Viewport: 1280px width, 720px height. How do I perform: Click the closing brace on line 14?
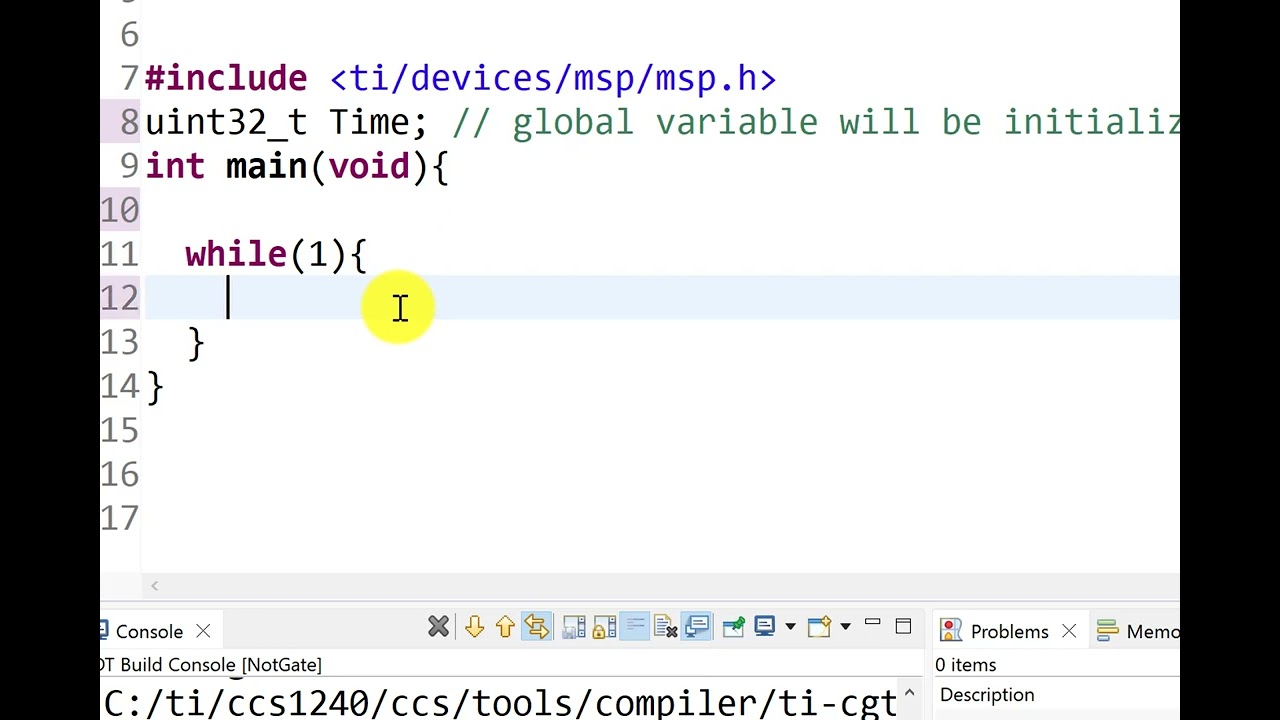pyautogui.click(x=155, y=386)
